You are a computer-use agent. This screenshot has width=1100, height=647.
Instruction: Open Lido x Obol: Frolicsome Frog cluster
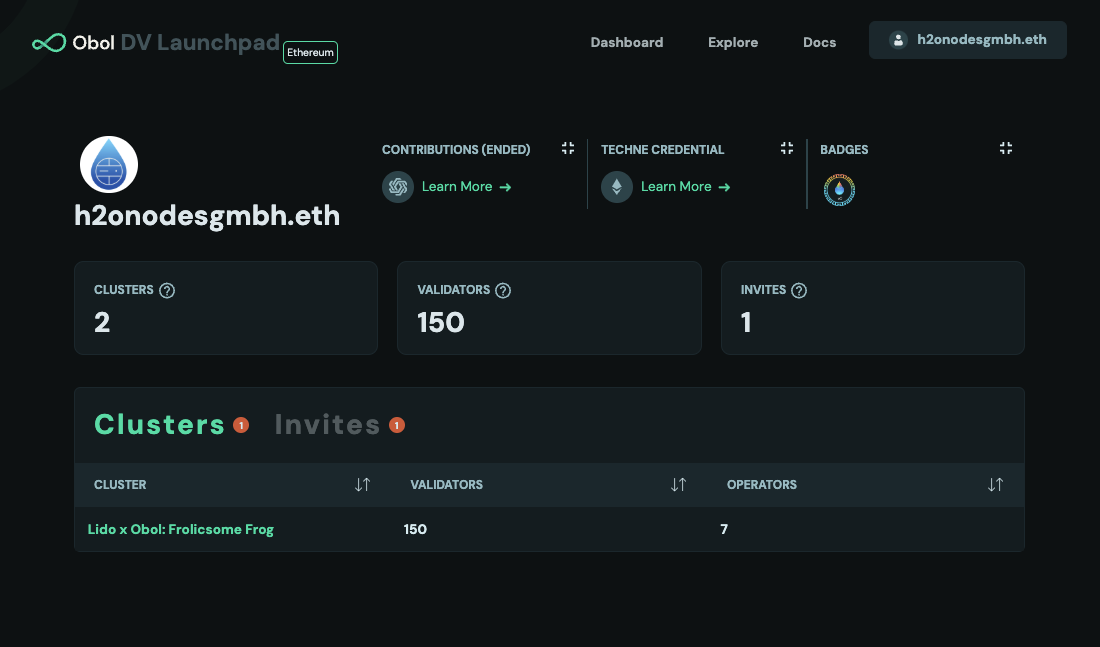coord(181,529)
